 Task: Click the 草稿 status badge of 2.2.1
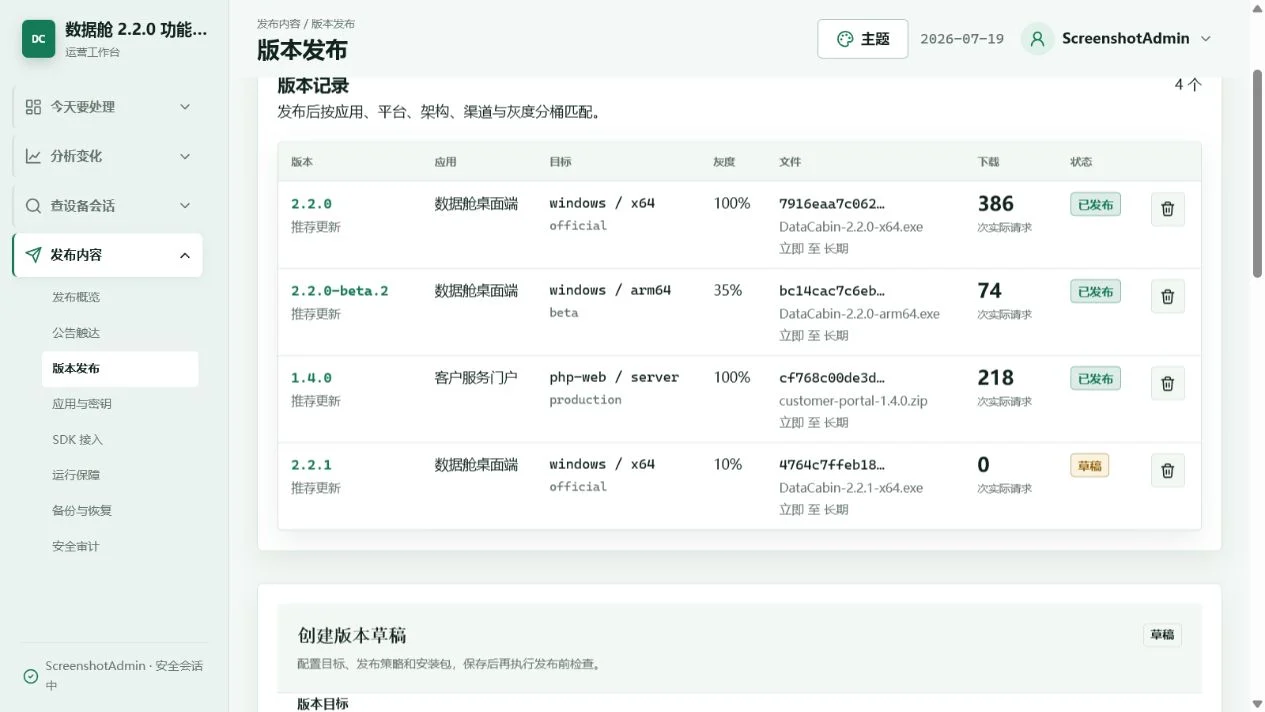[1089, 466]
